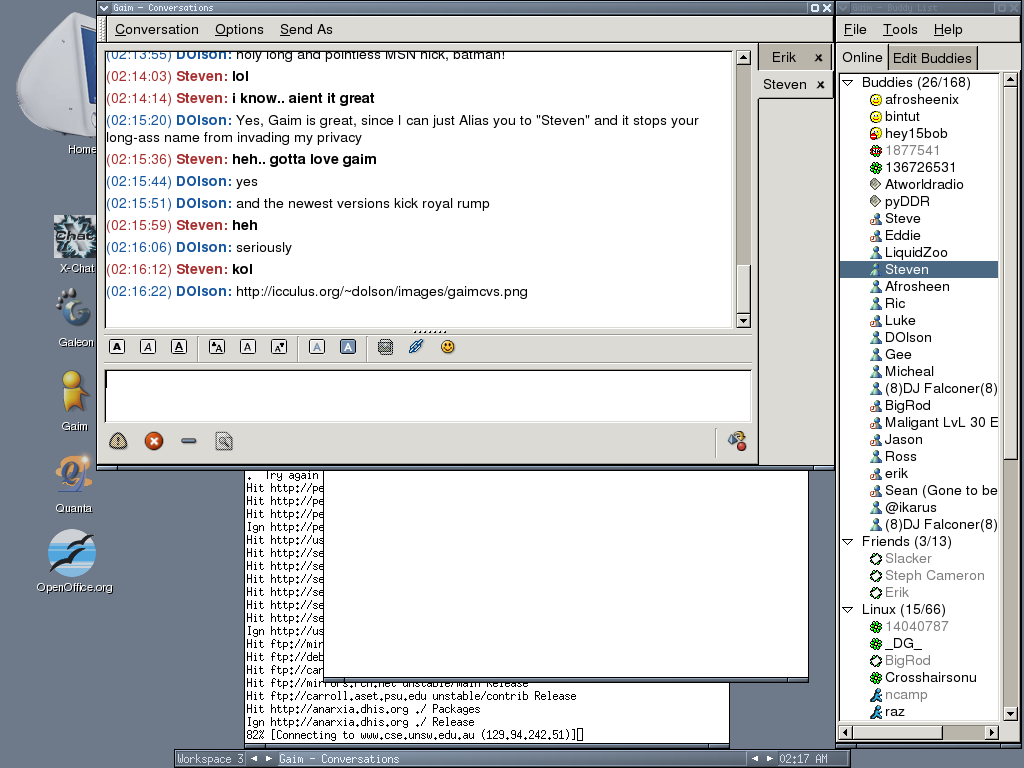Collapse the Buddies (26/168) group
Screen dimensions: 1024x768
pos(848,83)
